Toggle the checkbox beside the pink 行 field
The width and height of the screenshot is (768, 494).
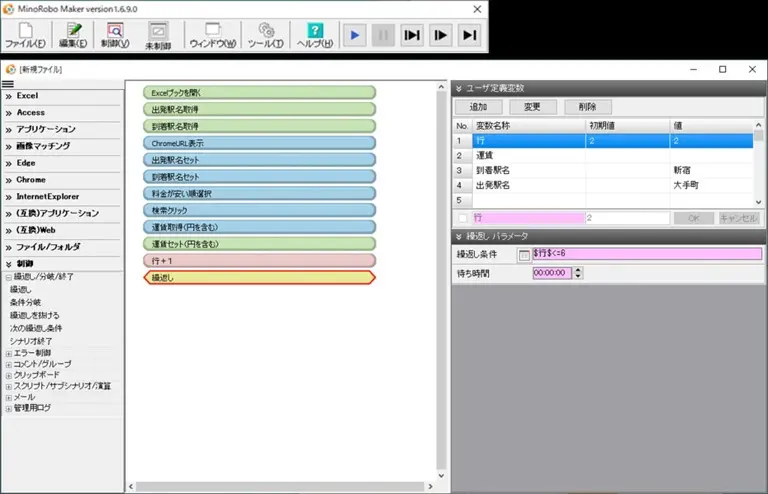(x=462, y=218)
